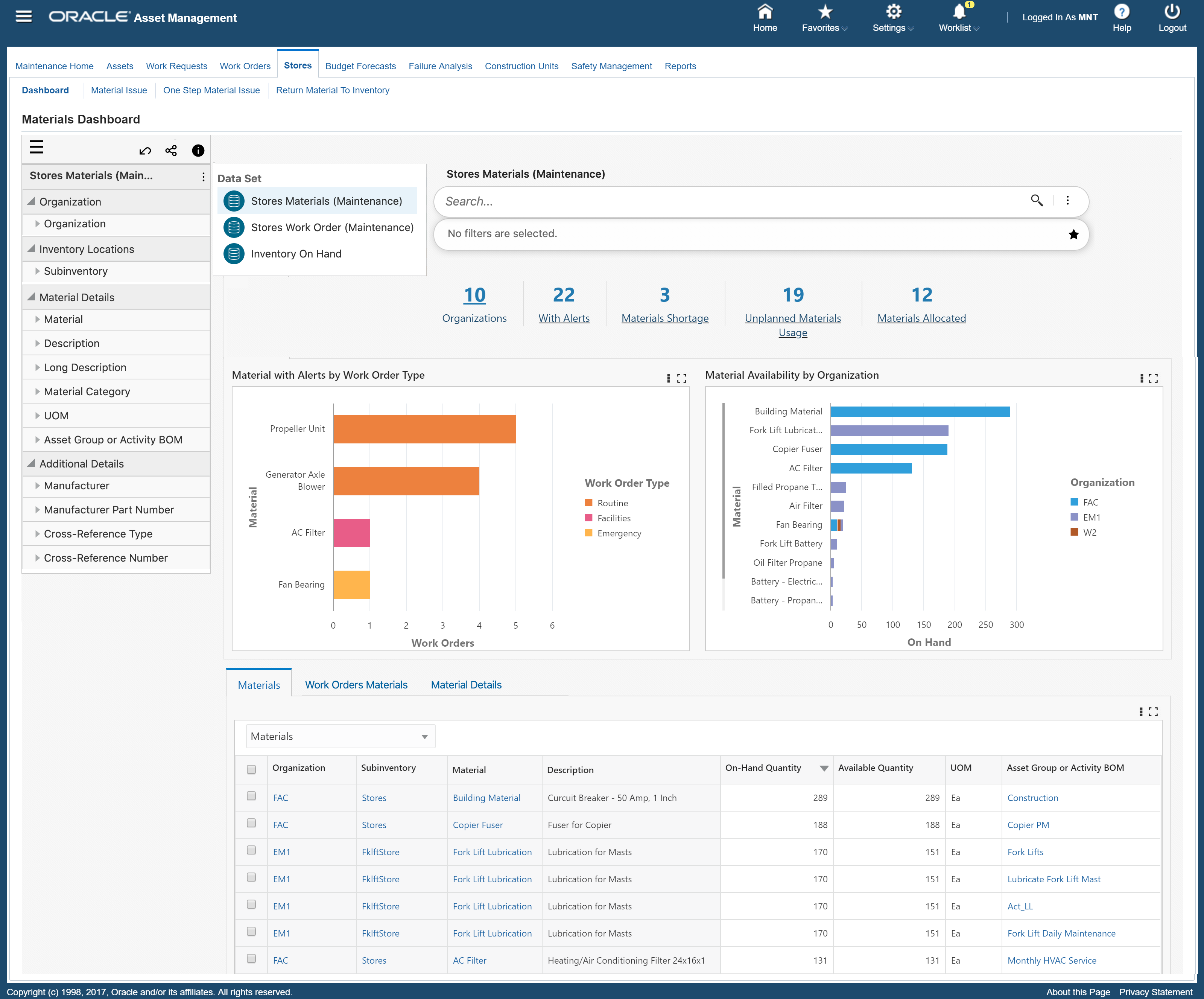
Task: Open the Fork Lift Daily Maintenance link
Action: (x=1061, y=933)
